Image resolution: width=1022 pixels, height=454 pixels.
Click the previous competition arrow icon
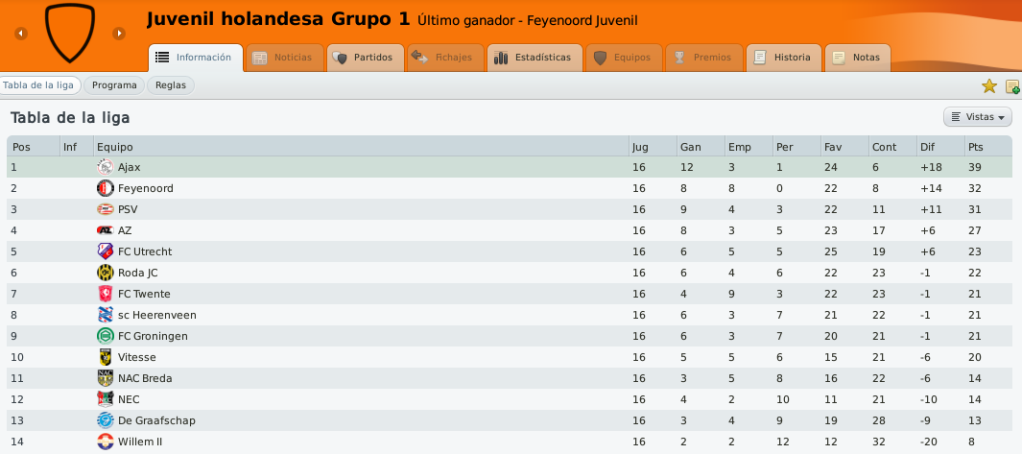pyautogui.click(x=21, y=33)
